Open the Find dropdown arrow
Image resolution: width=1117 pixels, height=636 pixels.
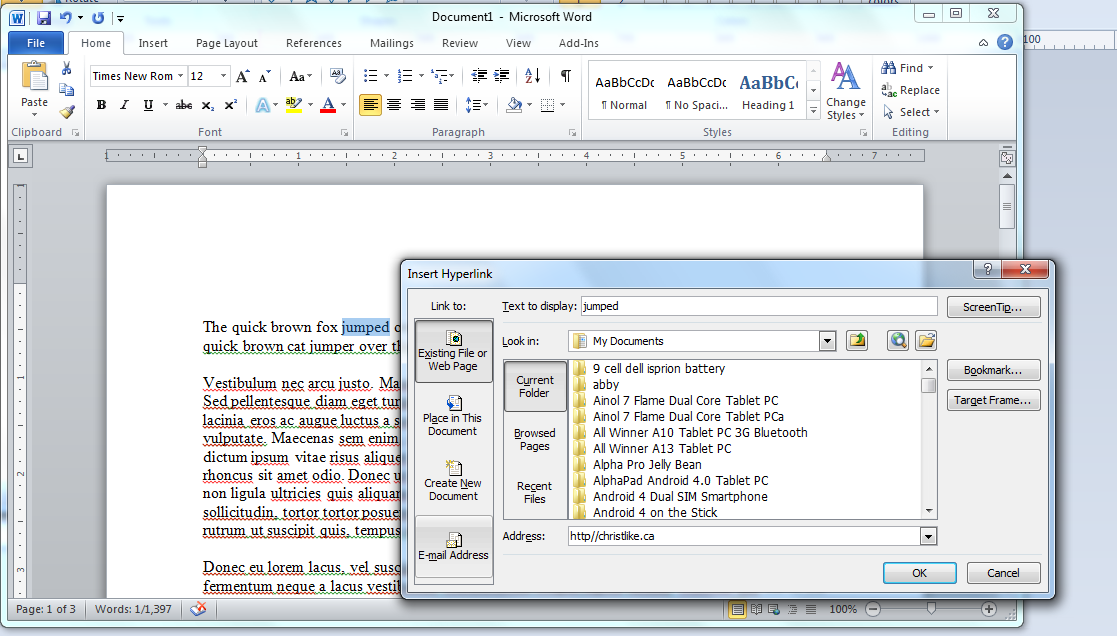click(x=930, y=68)
